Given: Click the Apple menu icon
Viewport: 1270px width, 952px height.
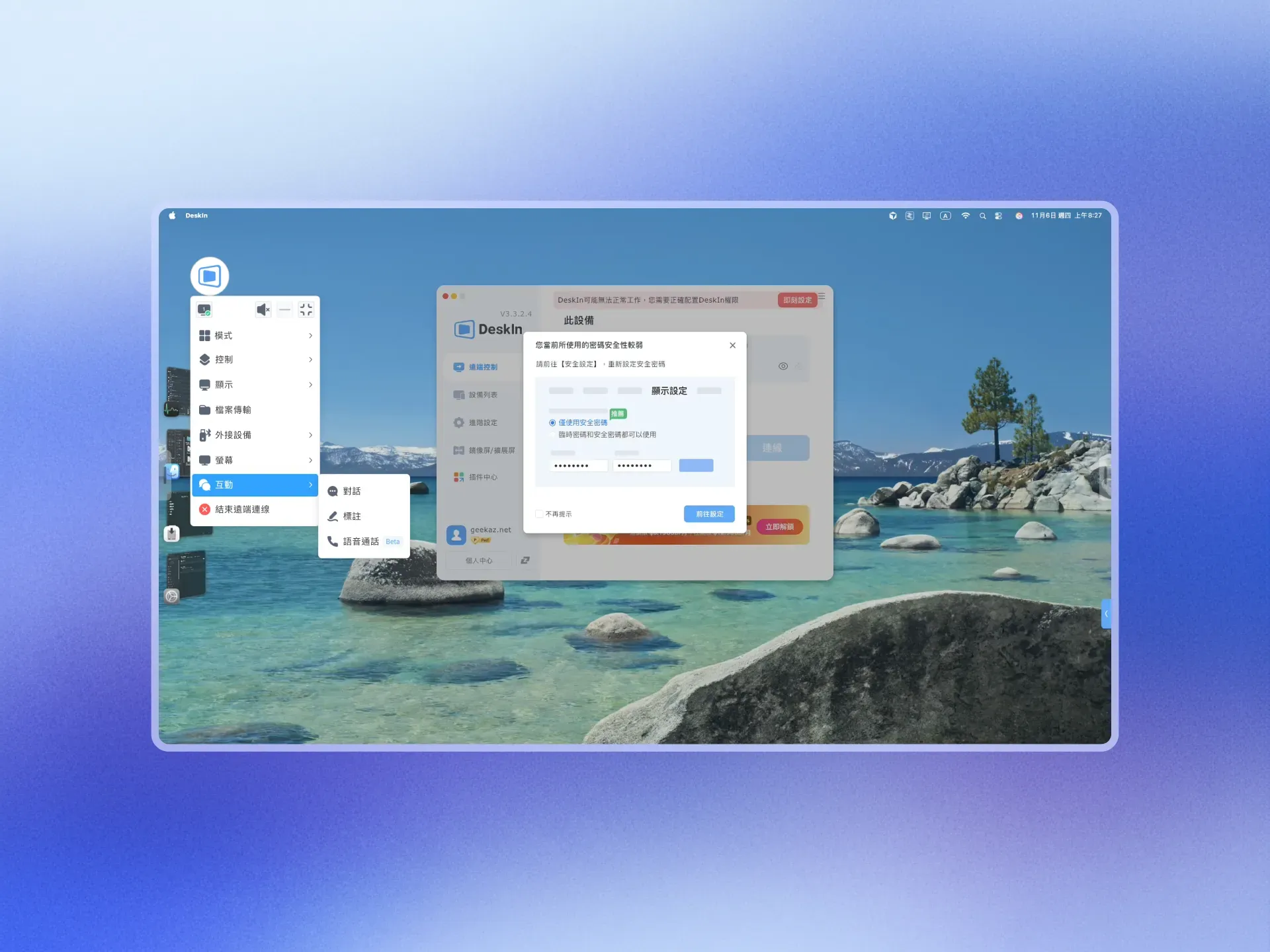Looking at the screenshot, I should tap(172, 216).
